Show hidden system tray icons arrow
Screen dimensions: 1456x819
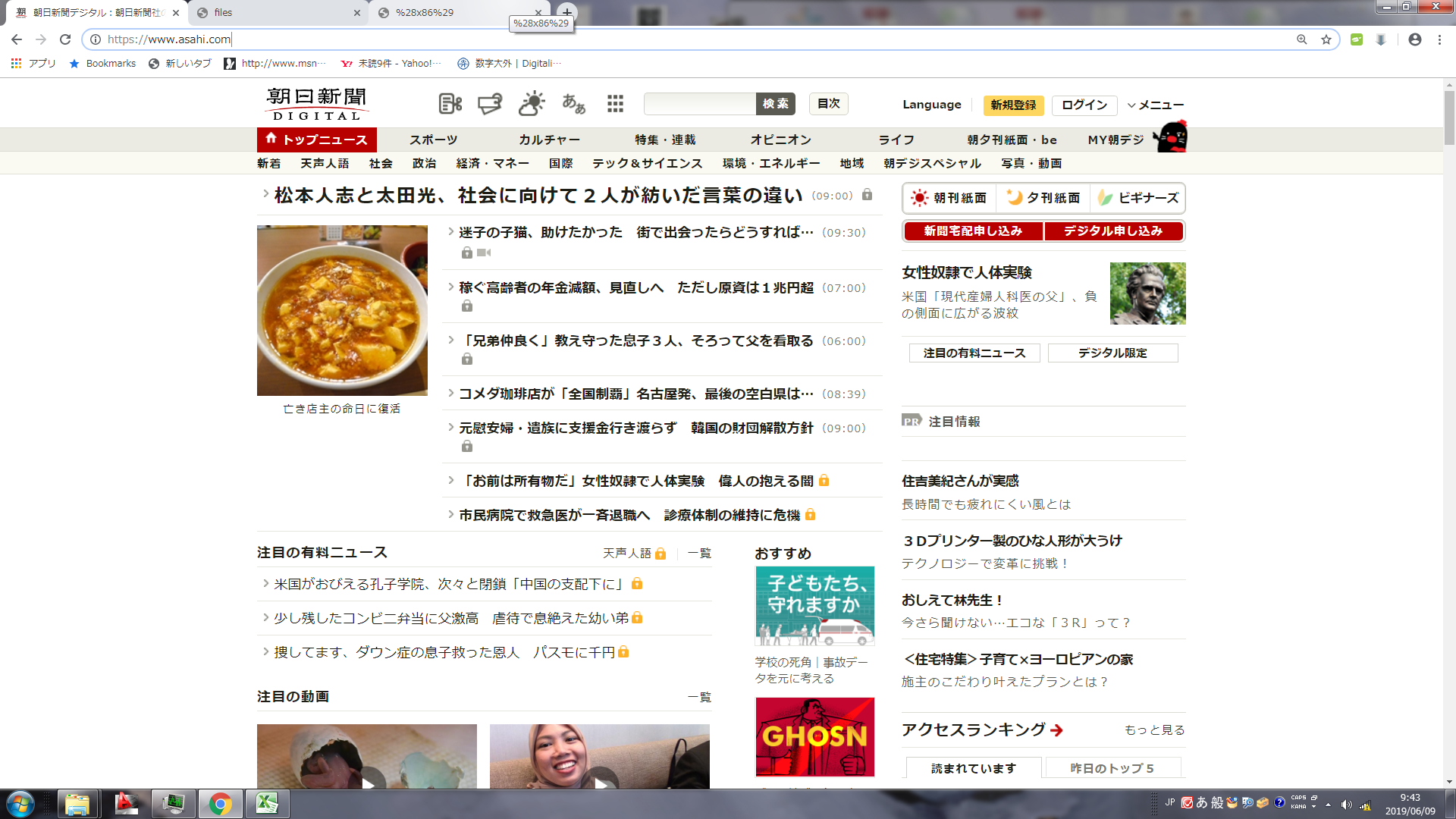tap(1328, 805)
